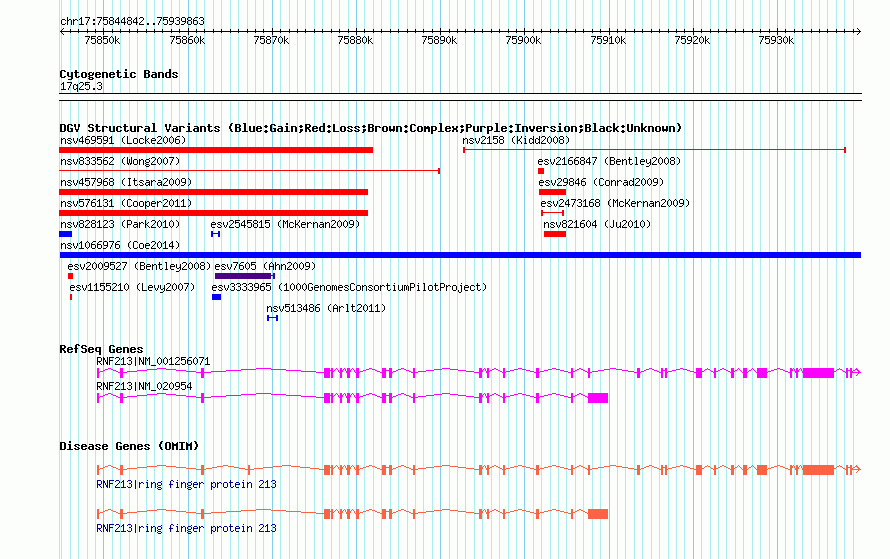The width and height of the screenshot is (890, 559).
Task: Click the large orange exon of the lower OMIM transcript
Action: tap(598, 514)
